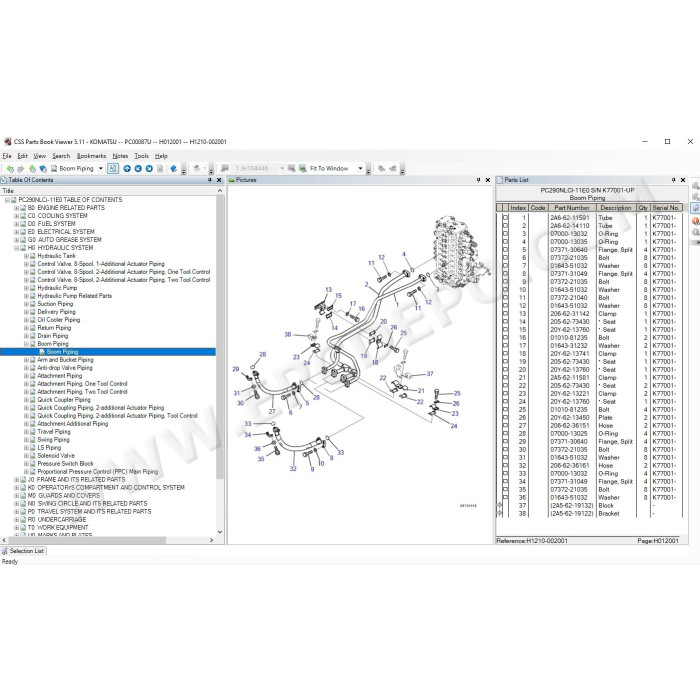
Task: Click the top grey icon on right sidebar
Action: point(696,186)
